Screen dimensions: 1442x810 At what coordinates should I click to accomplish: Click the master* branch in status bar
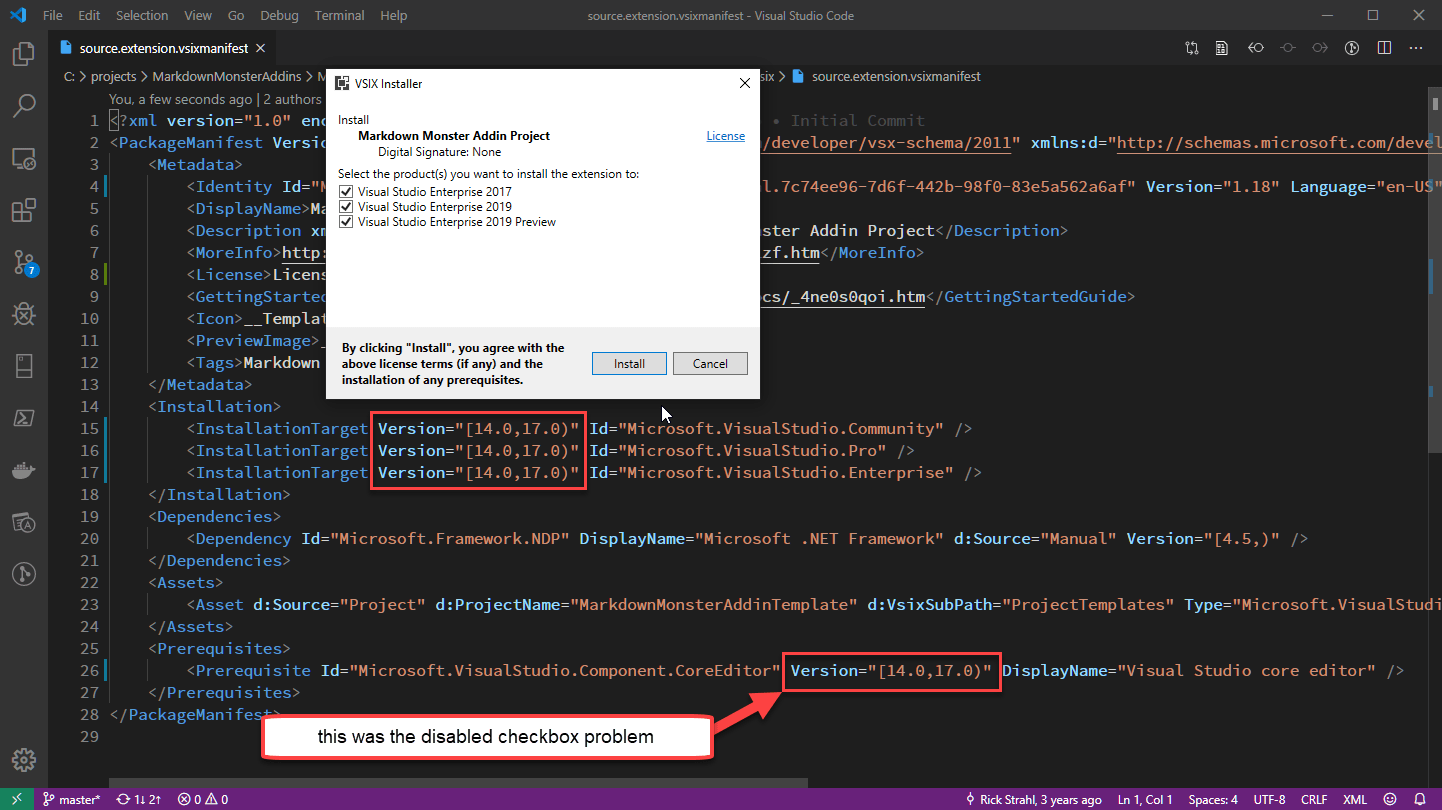[x=71, y=799]
